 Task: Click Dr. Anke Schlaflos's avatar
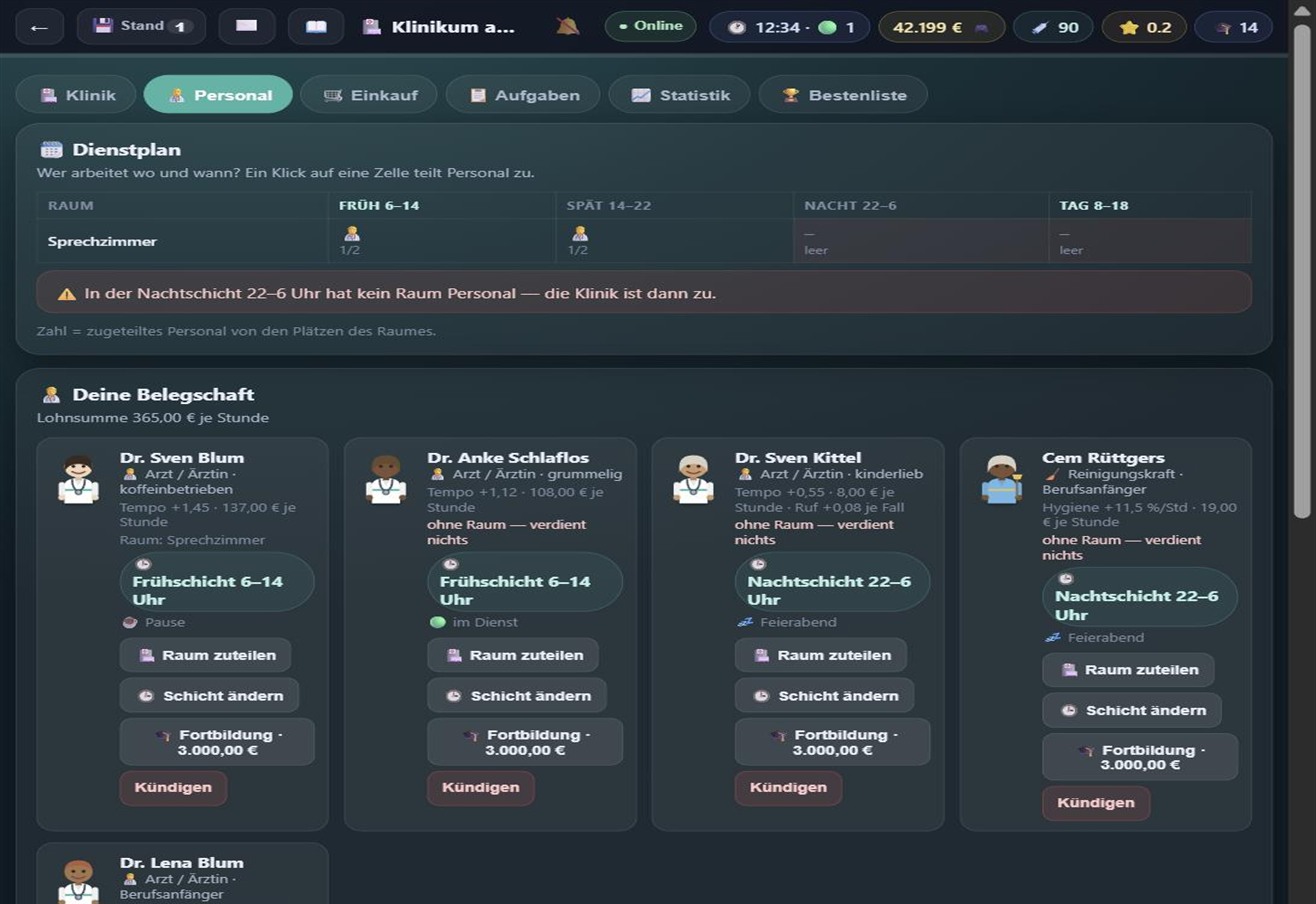(x=385, y=478)
